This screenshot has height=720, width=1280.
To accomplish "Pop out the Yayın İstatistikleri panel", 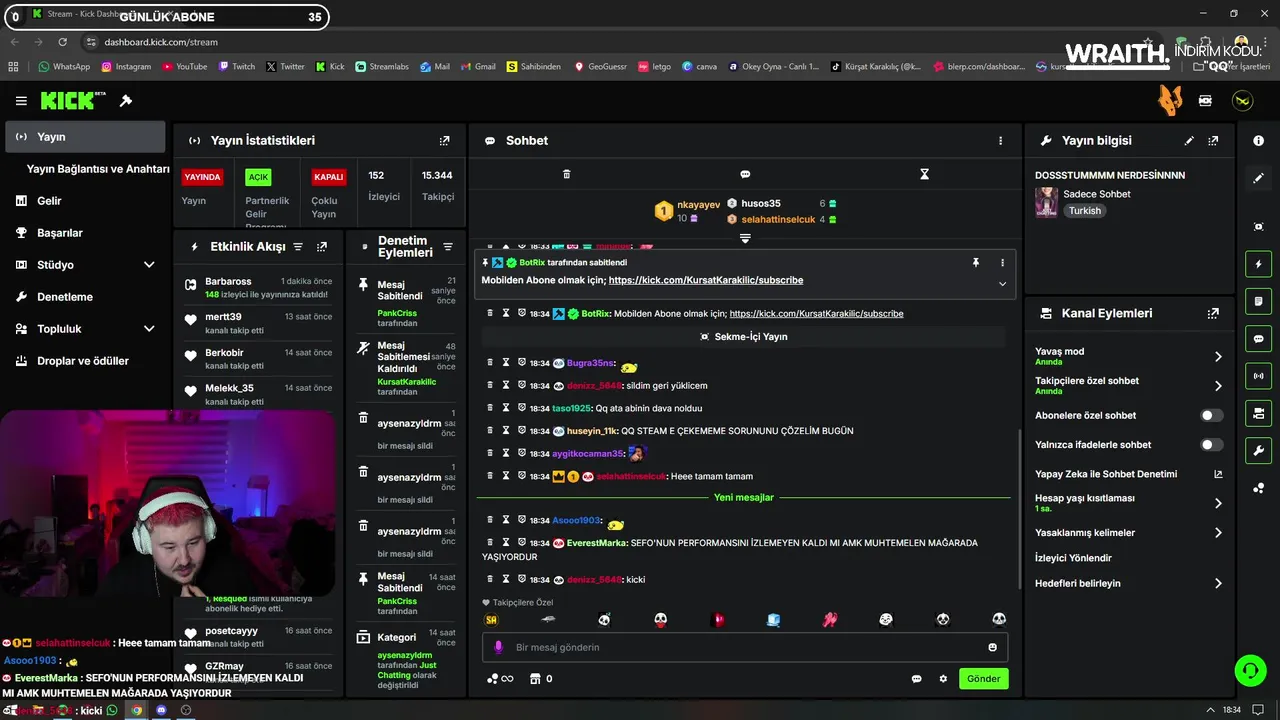I will coord(445,141).
